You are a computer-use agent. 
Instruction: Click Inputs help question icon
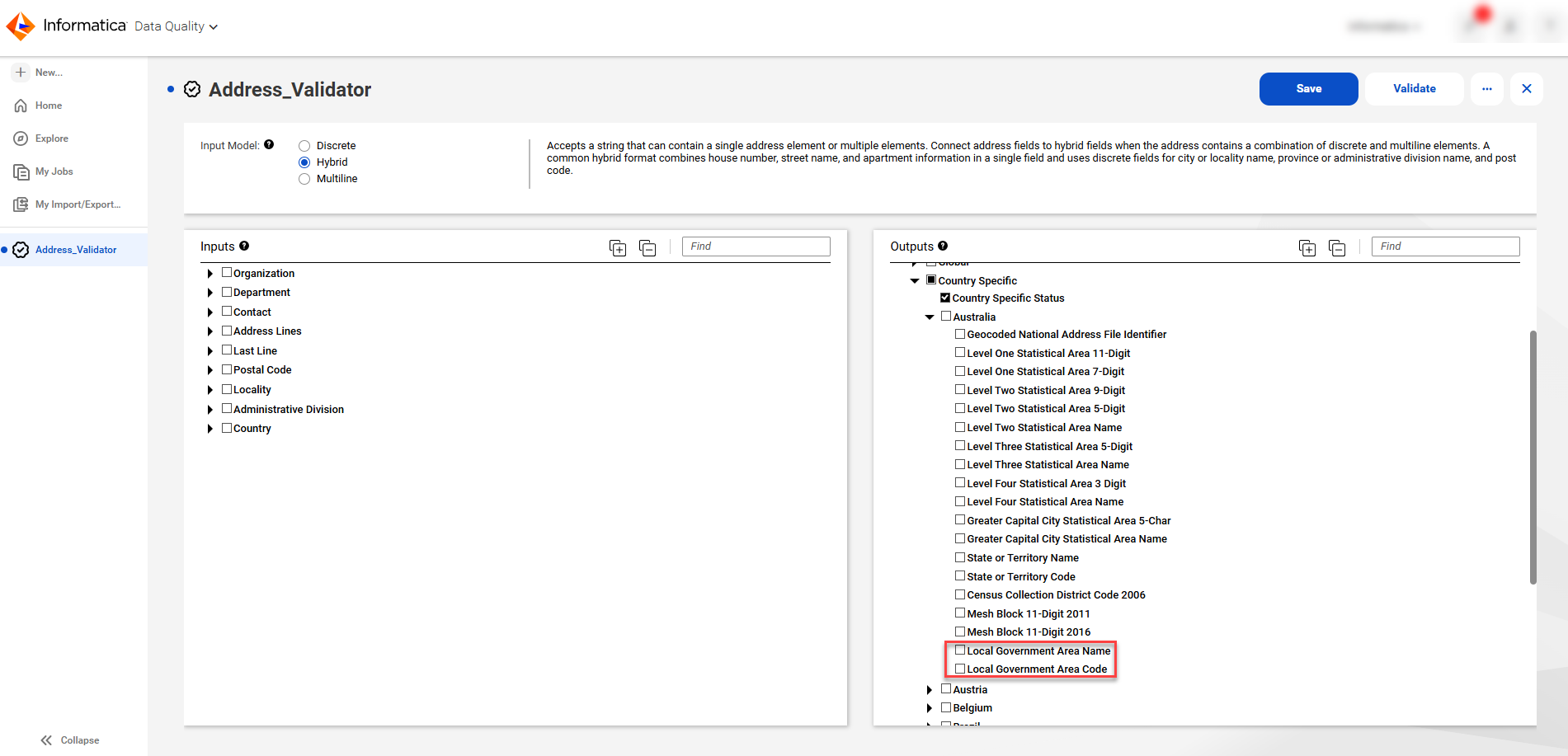pos(244,246)
